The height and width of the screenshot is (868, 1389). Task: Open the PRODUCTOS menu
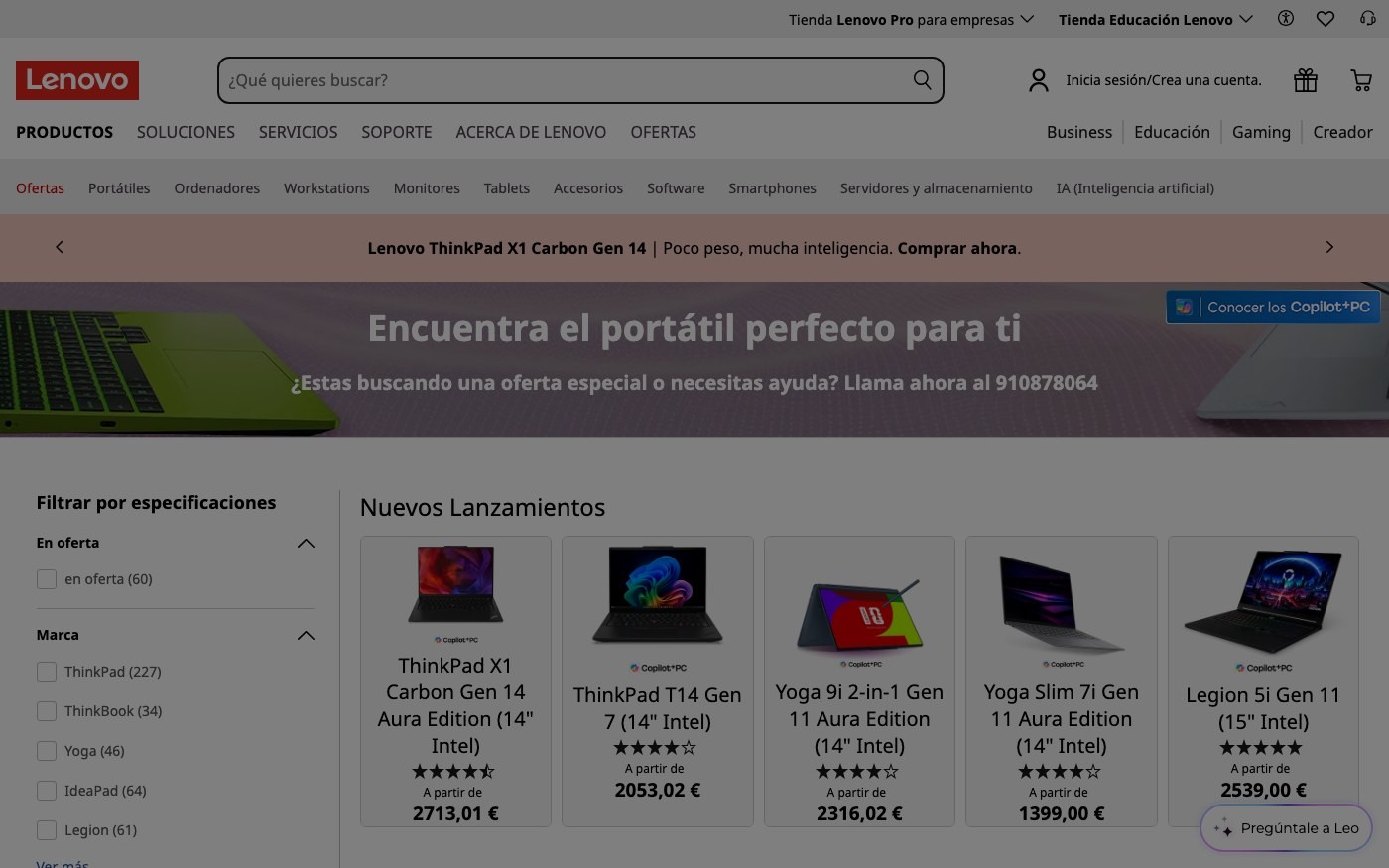64,132
